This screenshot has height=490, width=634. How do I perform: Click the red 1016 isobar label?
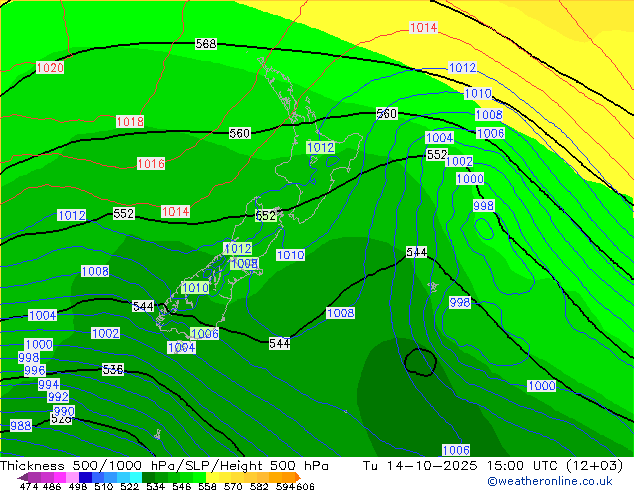tap(151, 164)
